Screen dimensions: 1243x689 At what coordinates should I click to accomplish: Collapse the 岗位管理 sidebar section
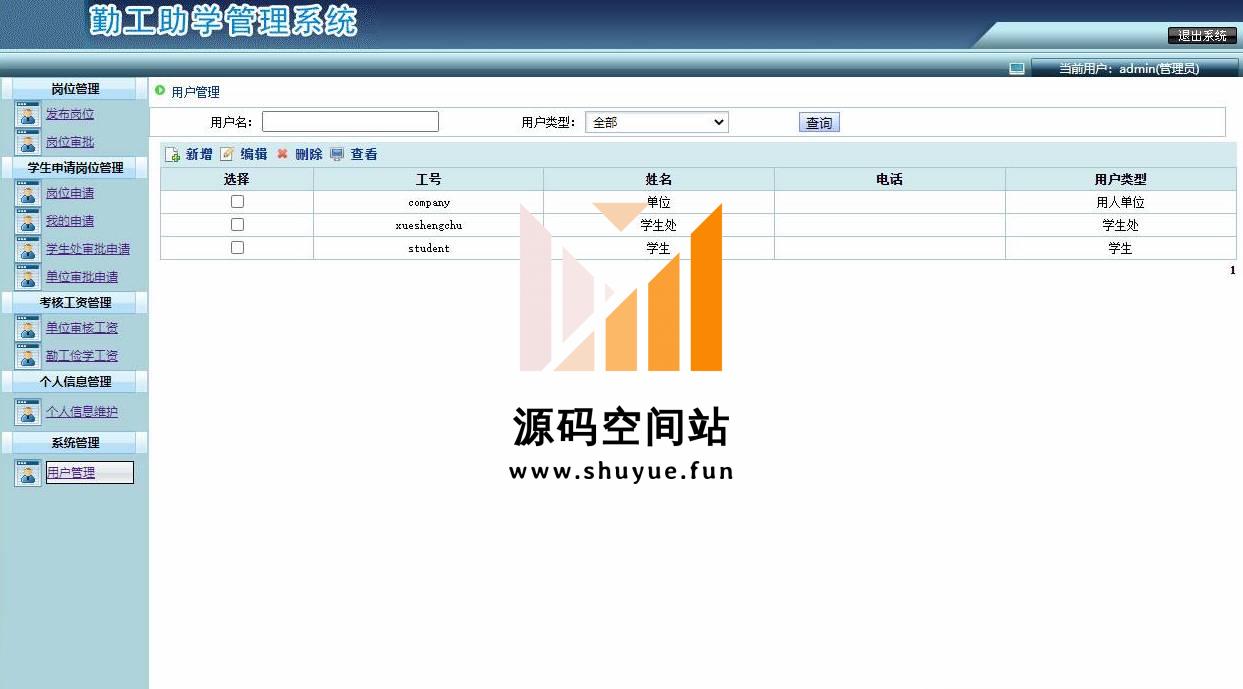(75, 89)
